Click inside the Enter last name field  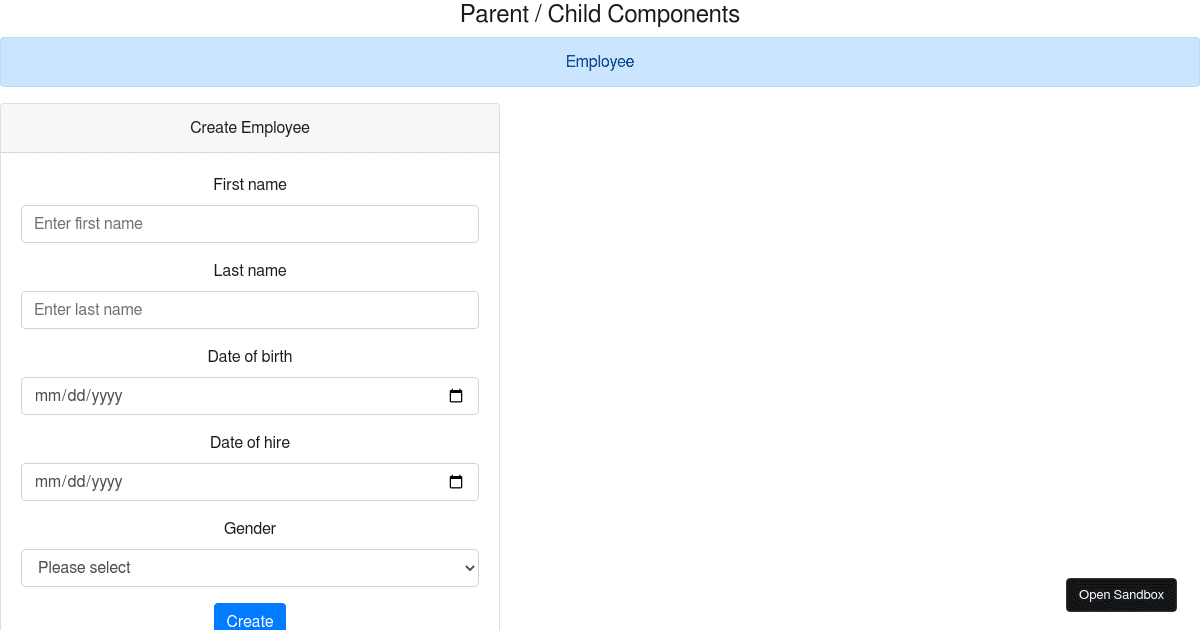pos(250,309)
